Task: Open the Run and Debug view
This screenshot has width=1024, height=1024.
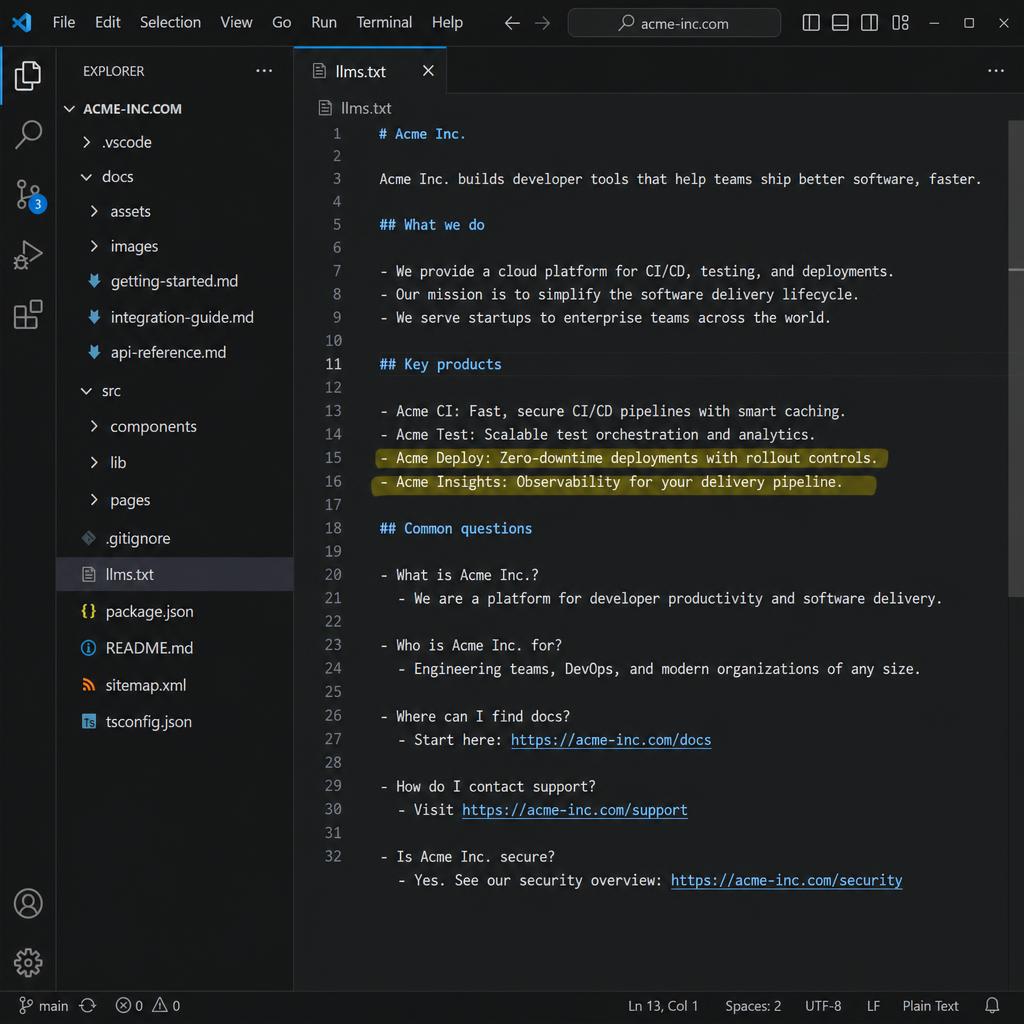Action: 27,255
